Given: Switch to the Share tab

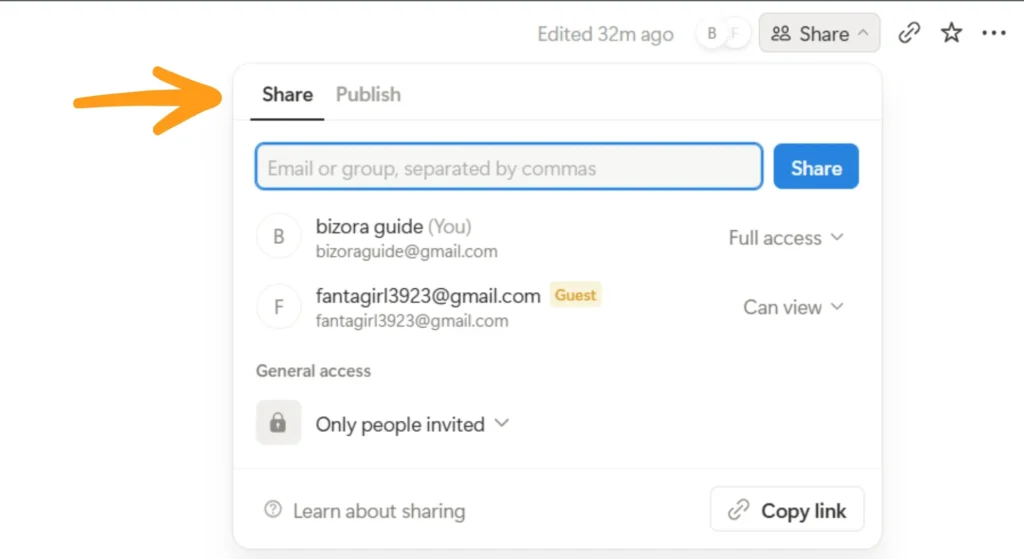Looking at the screenshot, I should [x=287, y=95].
